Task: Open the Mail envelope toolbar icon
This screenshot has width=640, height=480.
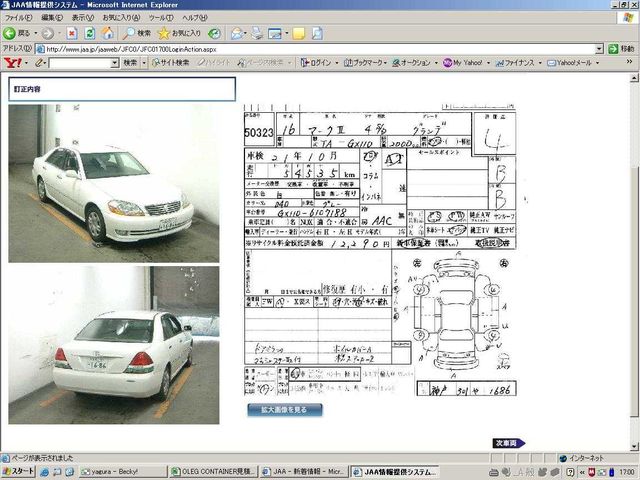Action: [237, 33]
